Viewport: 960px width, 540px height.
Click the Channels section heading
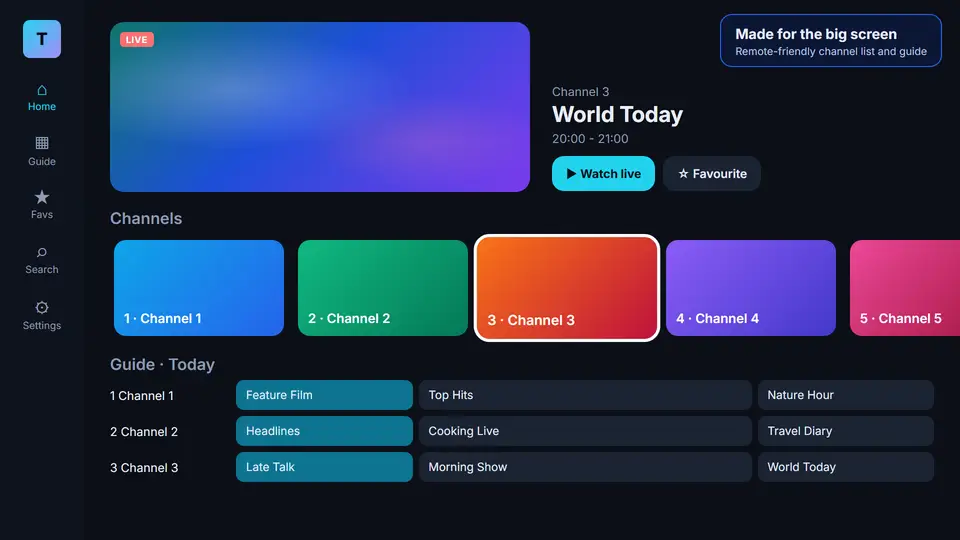[x=146, y=219]
